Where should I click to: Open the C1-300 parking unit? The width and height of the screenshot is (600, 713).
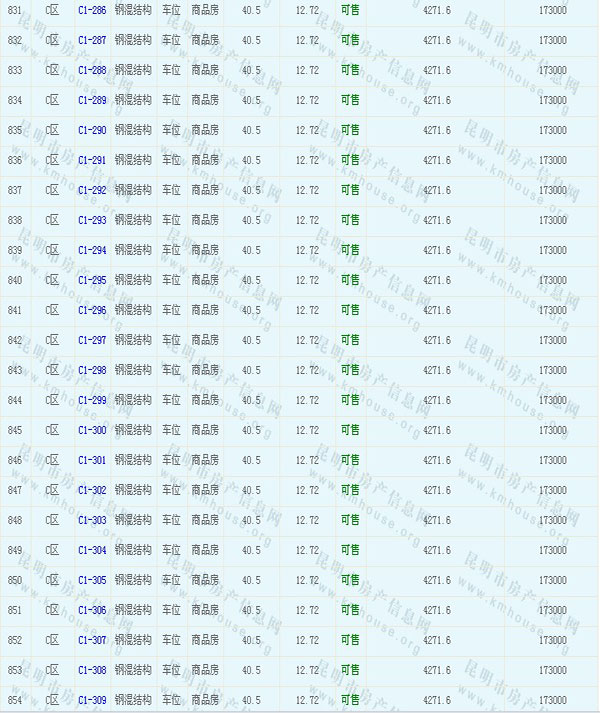click(91, 430)
